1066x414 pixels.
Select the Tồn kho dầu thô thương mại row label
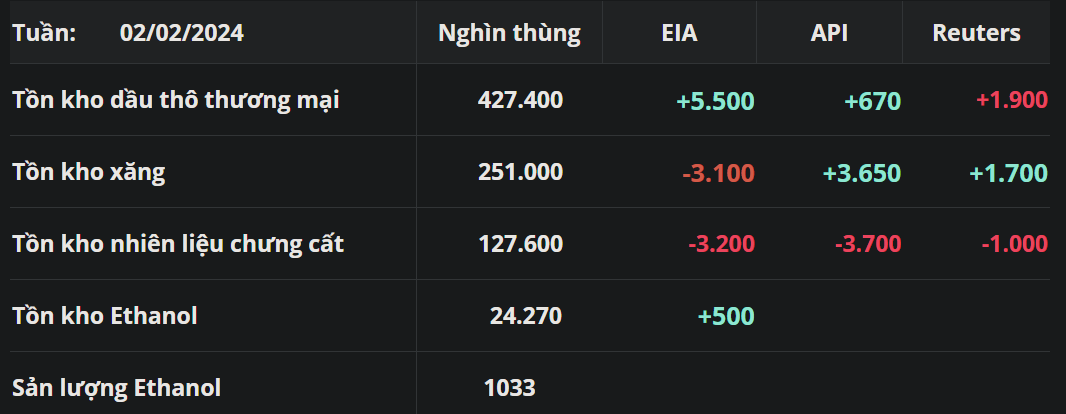pos(176,100)
